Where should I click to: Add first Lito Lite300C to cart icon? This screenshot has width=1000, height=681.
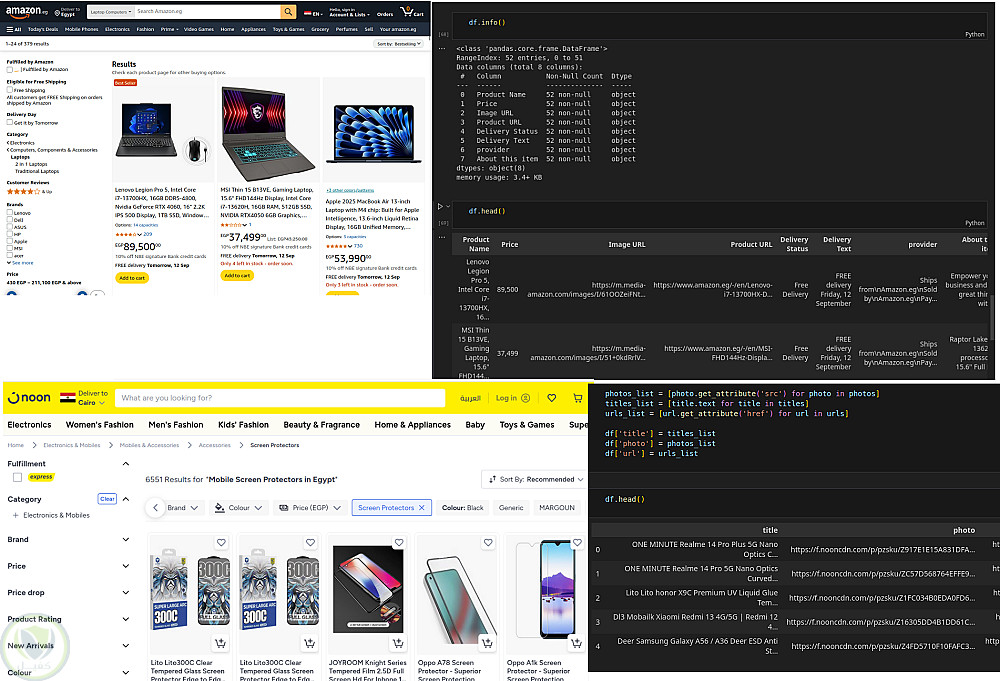[221, 643]
